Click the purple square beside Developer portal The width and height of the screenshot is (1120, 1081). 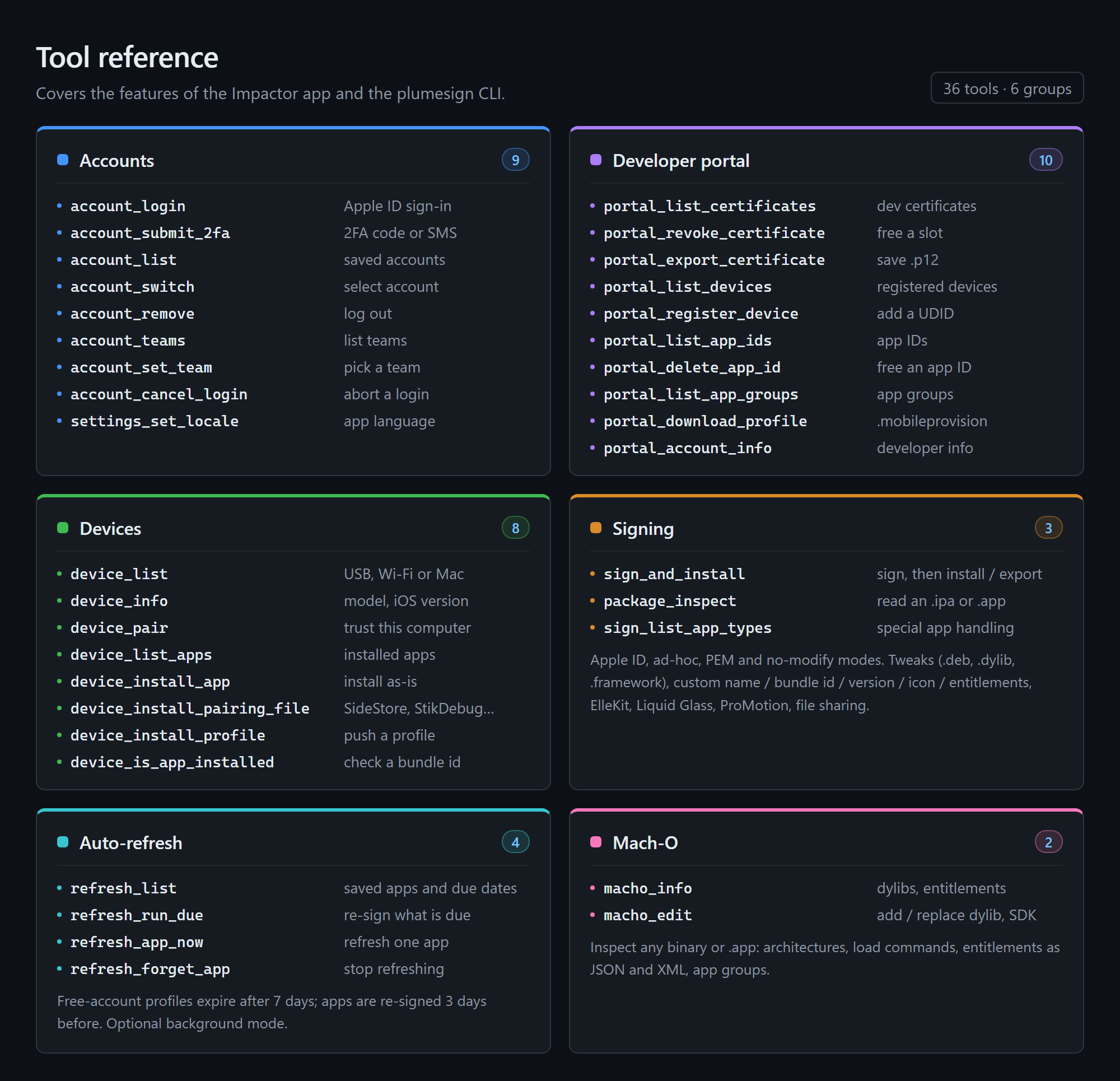[596, 160]
